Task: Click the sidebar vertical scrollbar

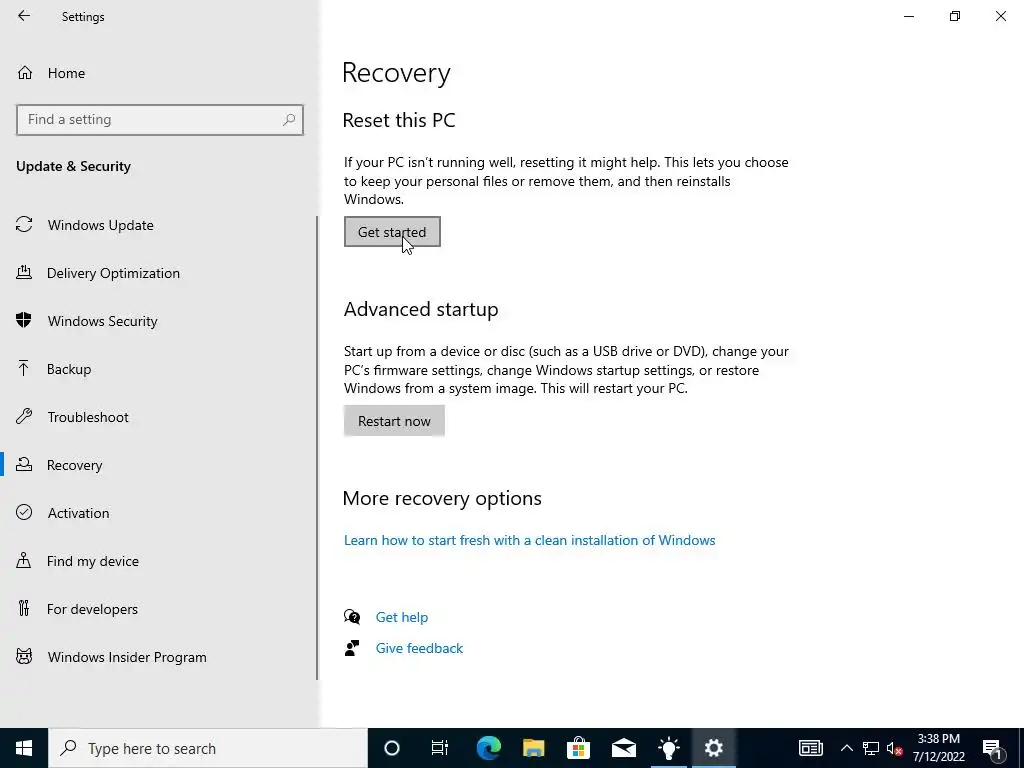Action: [x=317, y=448]
